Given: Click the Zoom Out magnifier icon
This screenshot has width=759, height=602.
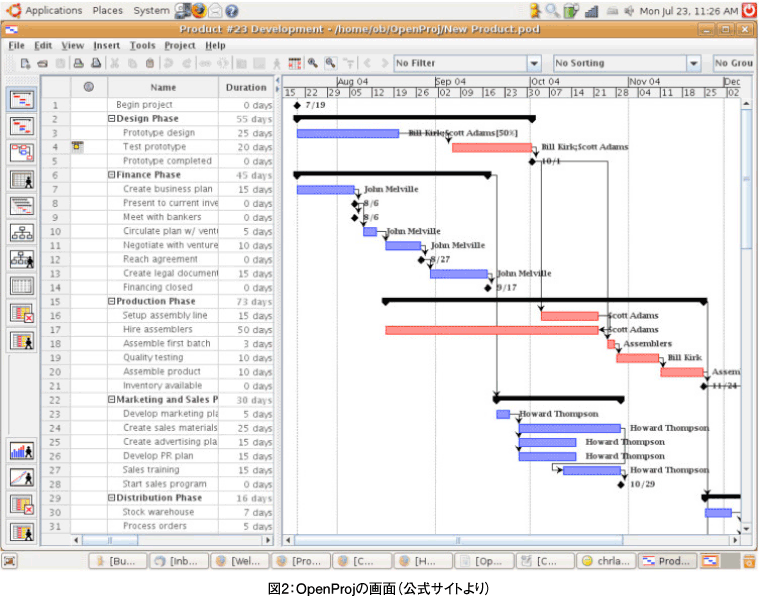Looking at the screenshot, I should (331, 63).
